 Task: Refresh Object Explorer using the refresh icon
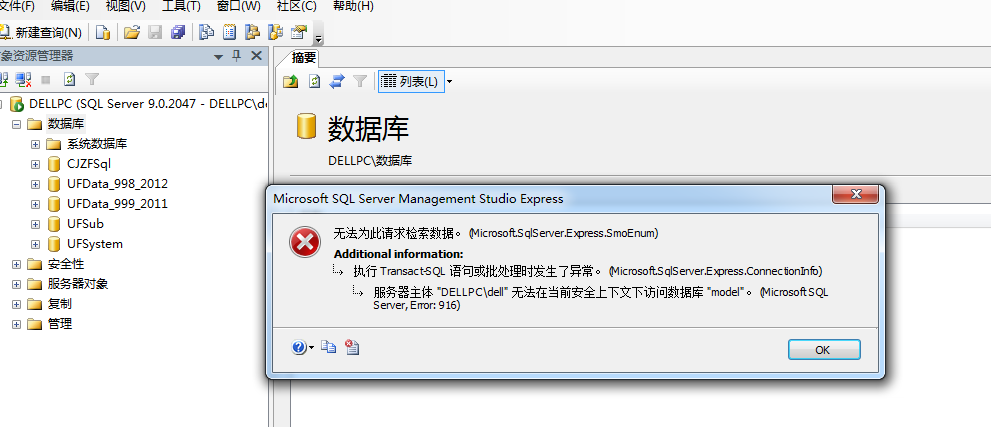coord(70,80)
